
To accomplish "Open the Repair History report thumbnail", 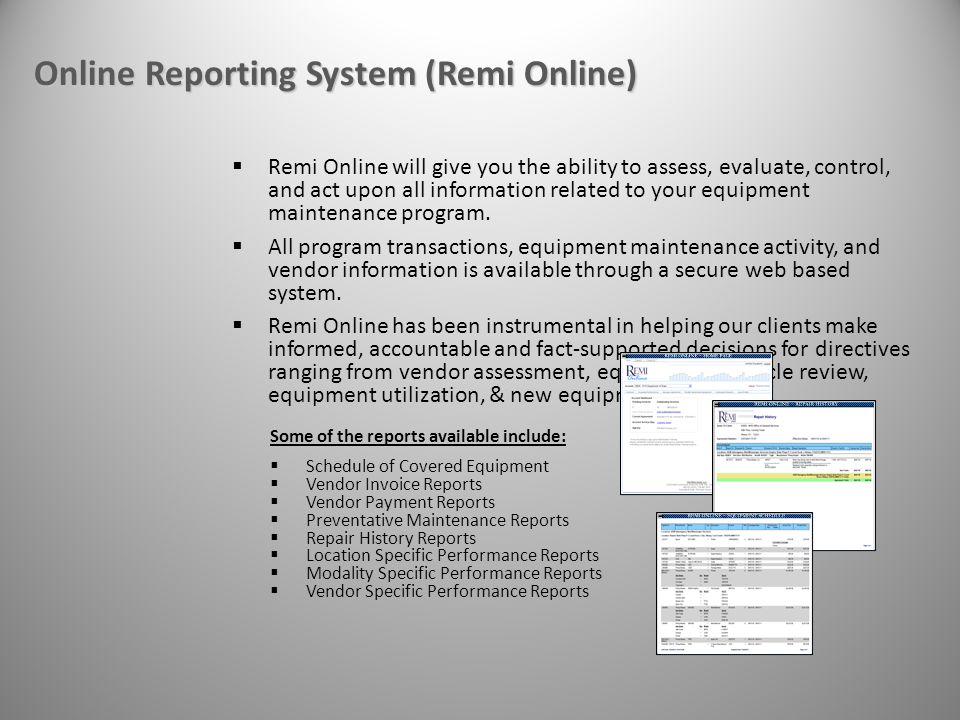I will pyautogui.click(x=794, y=475).
